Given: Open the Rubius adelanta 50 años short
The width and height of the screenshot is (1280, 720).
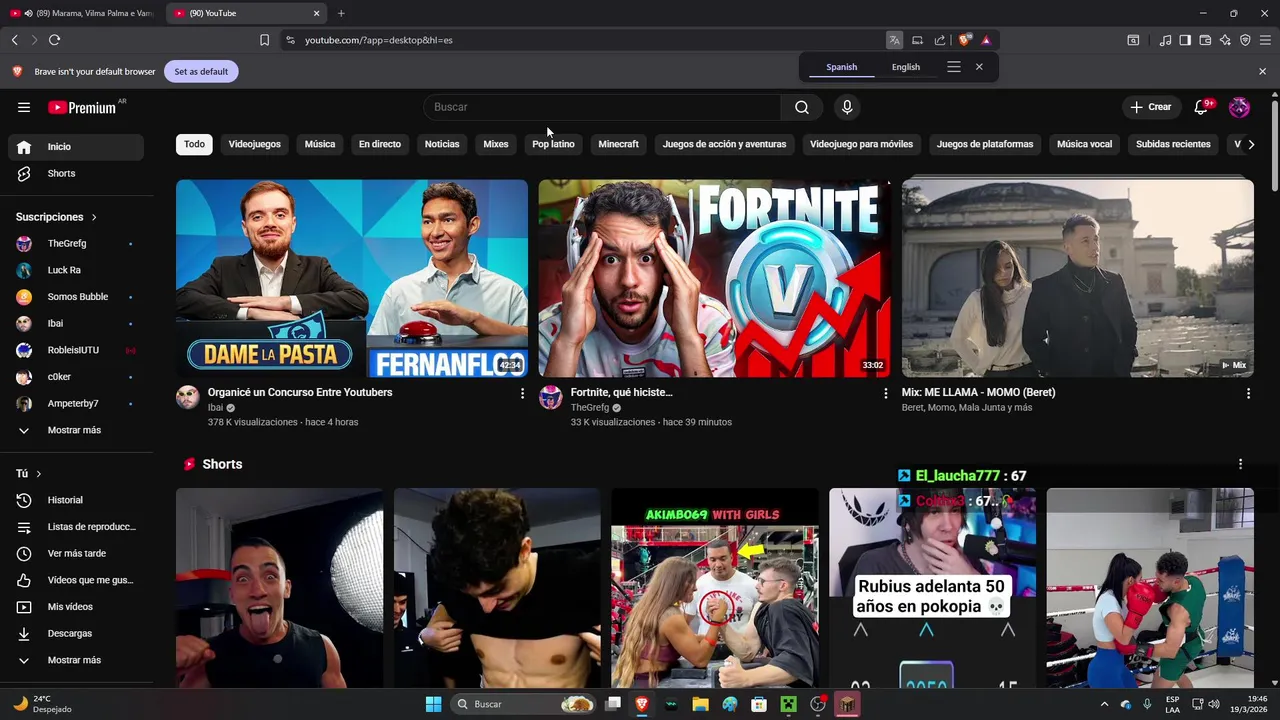Looking at the screenshot, I should coord(932,588).
